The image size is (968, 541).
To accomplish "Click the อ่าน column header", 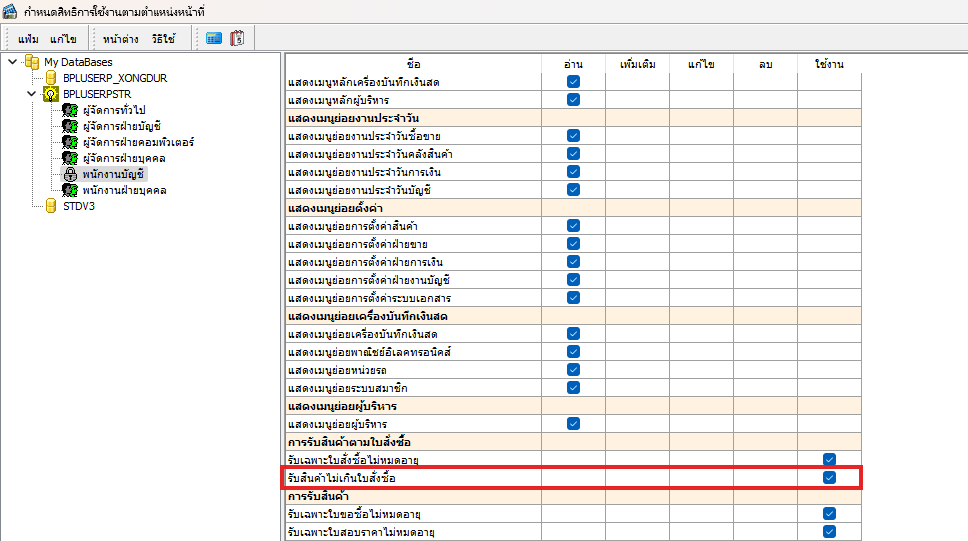I will [x=573, y=64].
